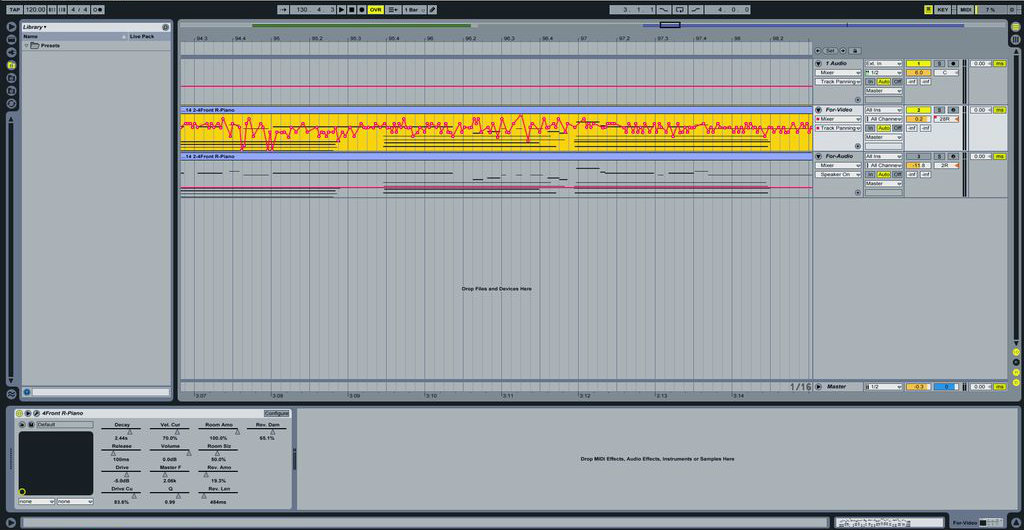Fold the 1 Audio track
1024x530 pixels.
[818, 63]
